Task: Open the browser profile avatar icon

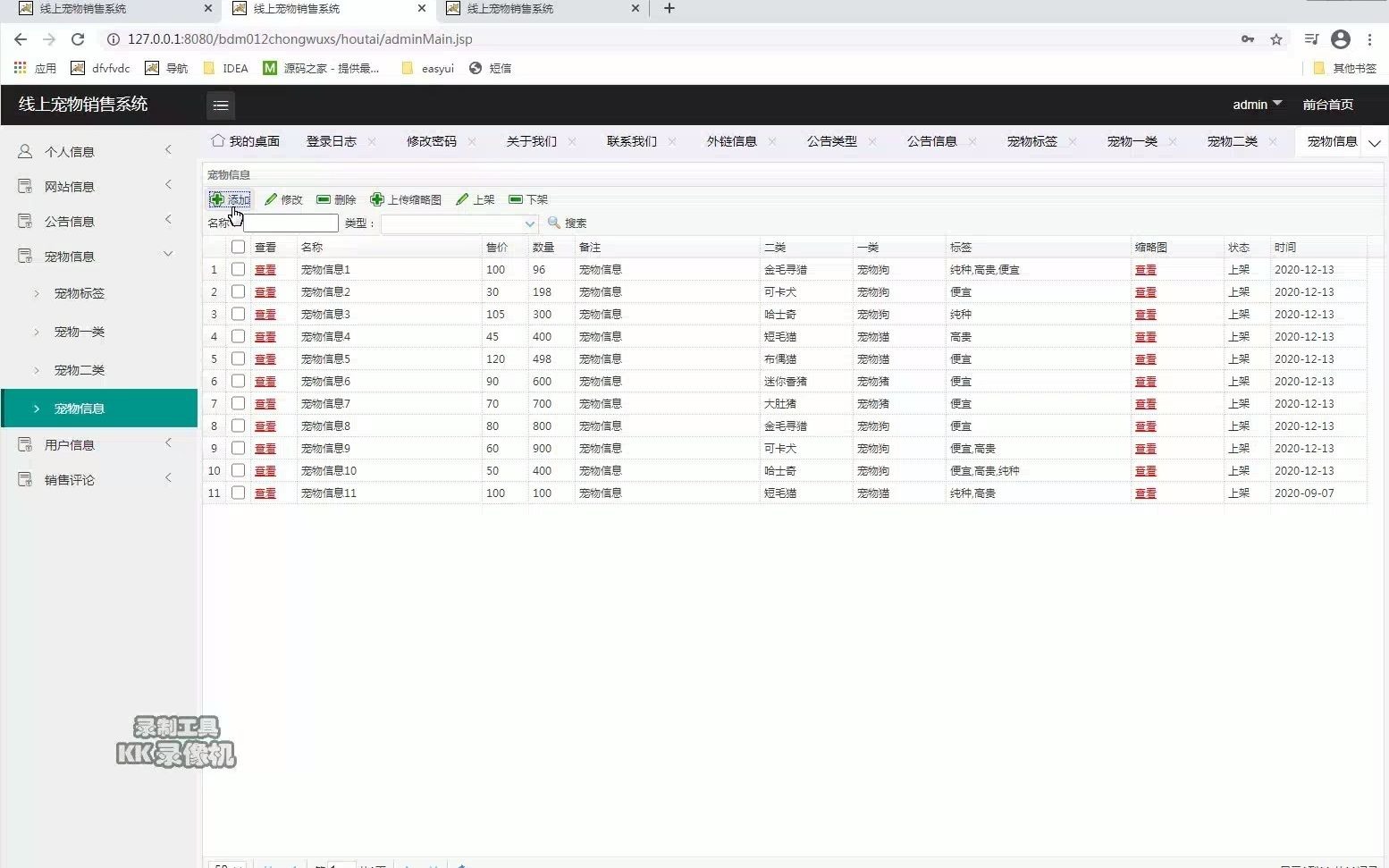Action: point(1341,39)
